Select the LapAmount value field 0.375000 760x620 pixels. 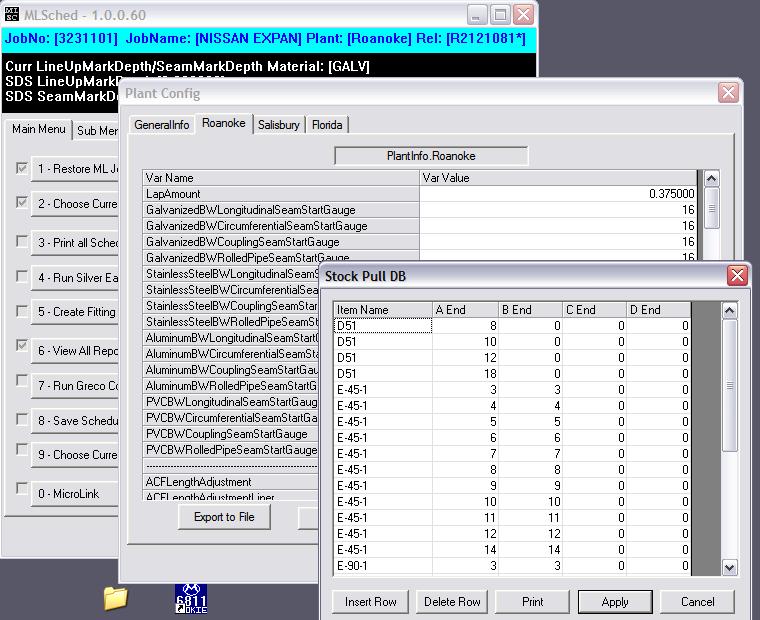point(558,194)
